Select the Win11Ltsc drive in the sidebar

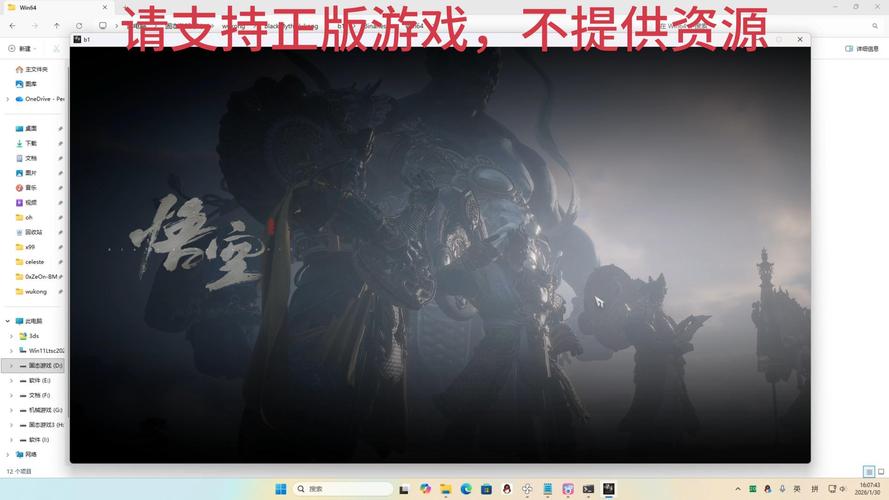coord(41,351)
